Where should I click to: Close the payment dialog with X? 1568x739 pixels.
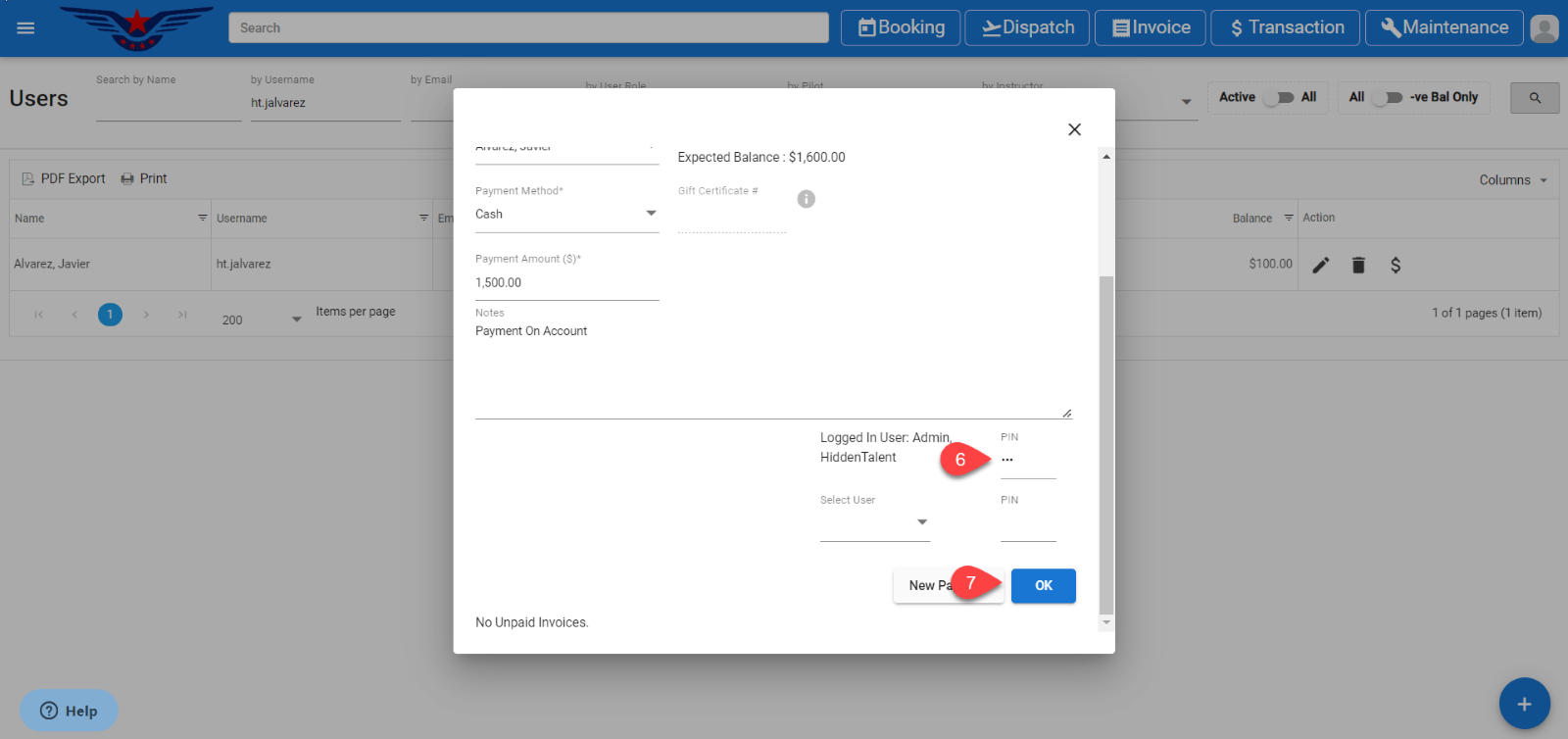click(x=1074, y=129)
